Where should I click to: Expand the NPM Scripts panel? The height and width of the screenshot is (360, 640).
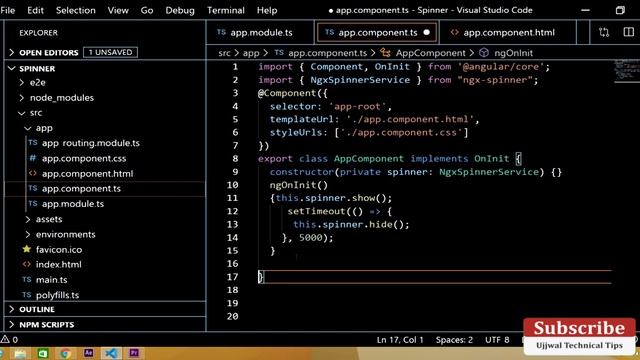point(11,324)
